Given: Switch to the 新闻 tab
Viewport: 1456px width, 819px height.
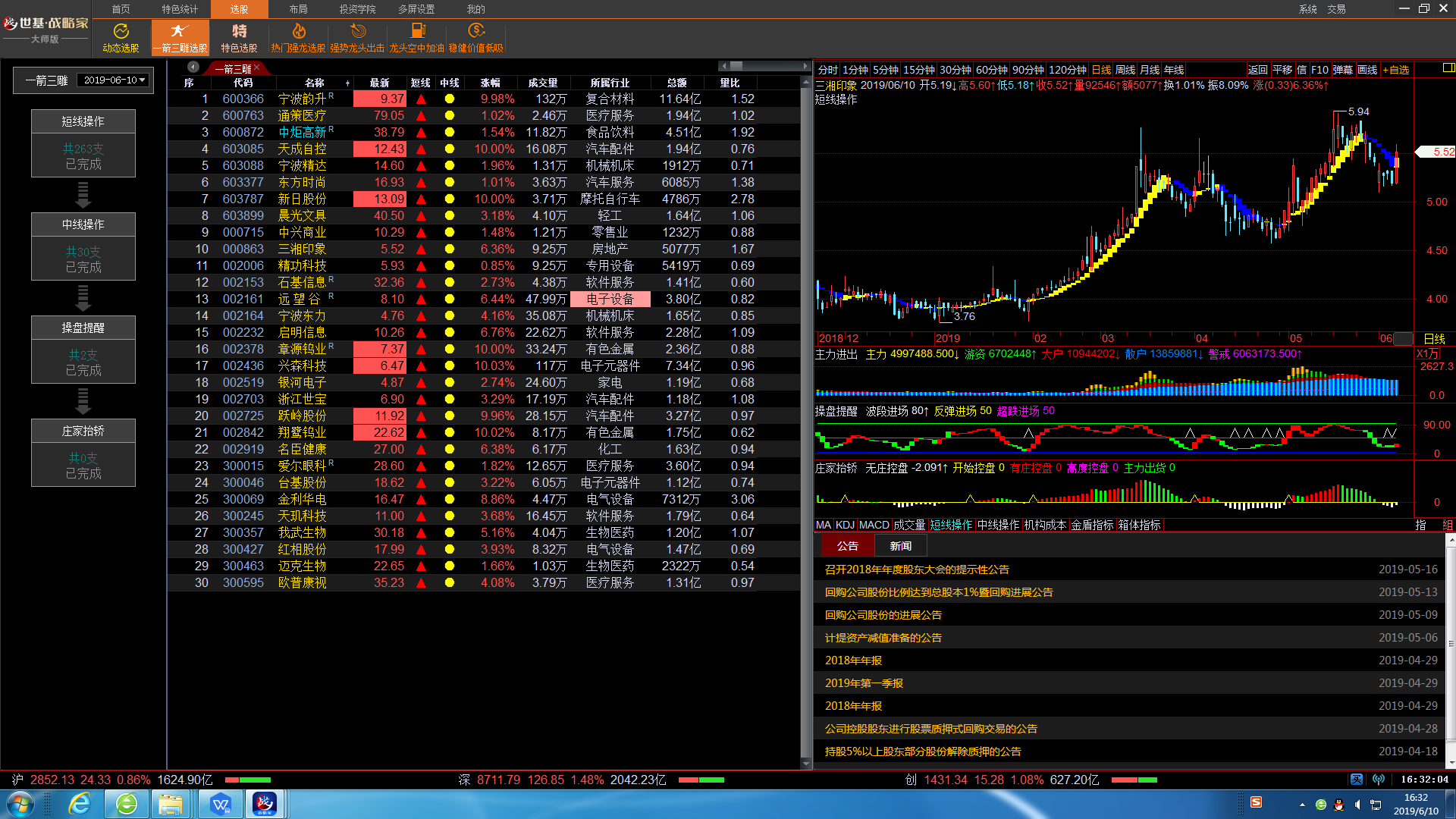Looking at the screenshot, I should tap(900, 546).
